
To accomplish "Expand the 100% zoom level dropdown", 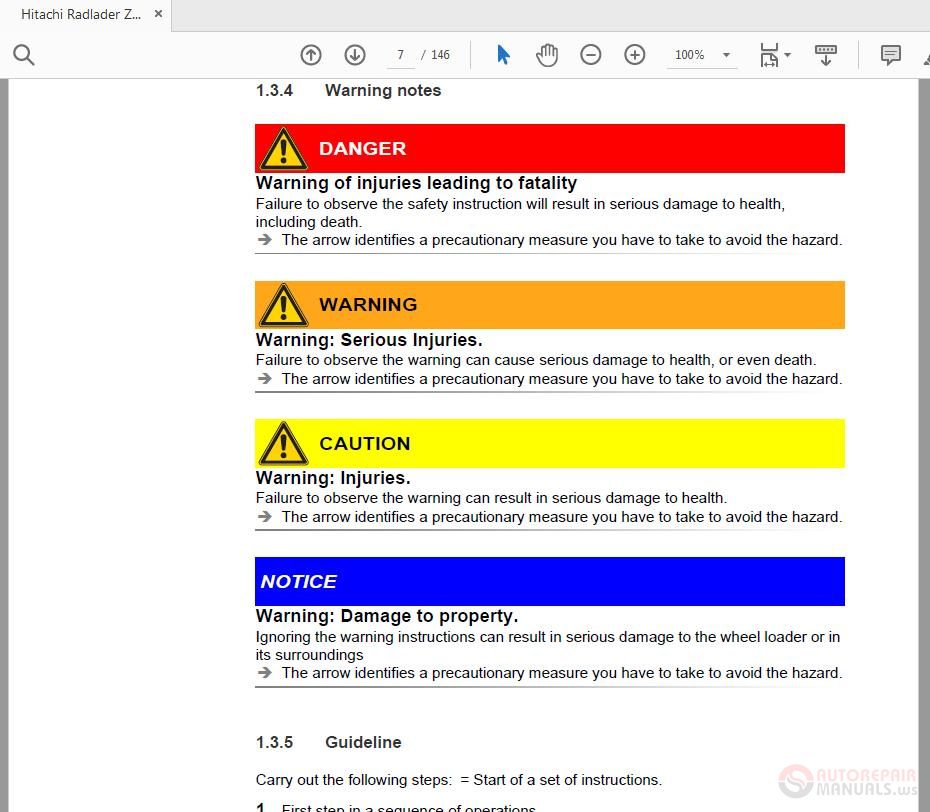I will tap(726, 55).
